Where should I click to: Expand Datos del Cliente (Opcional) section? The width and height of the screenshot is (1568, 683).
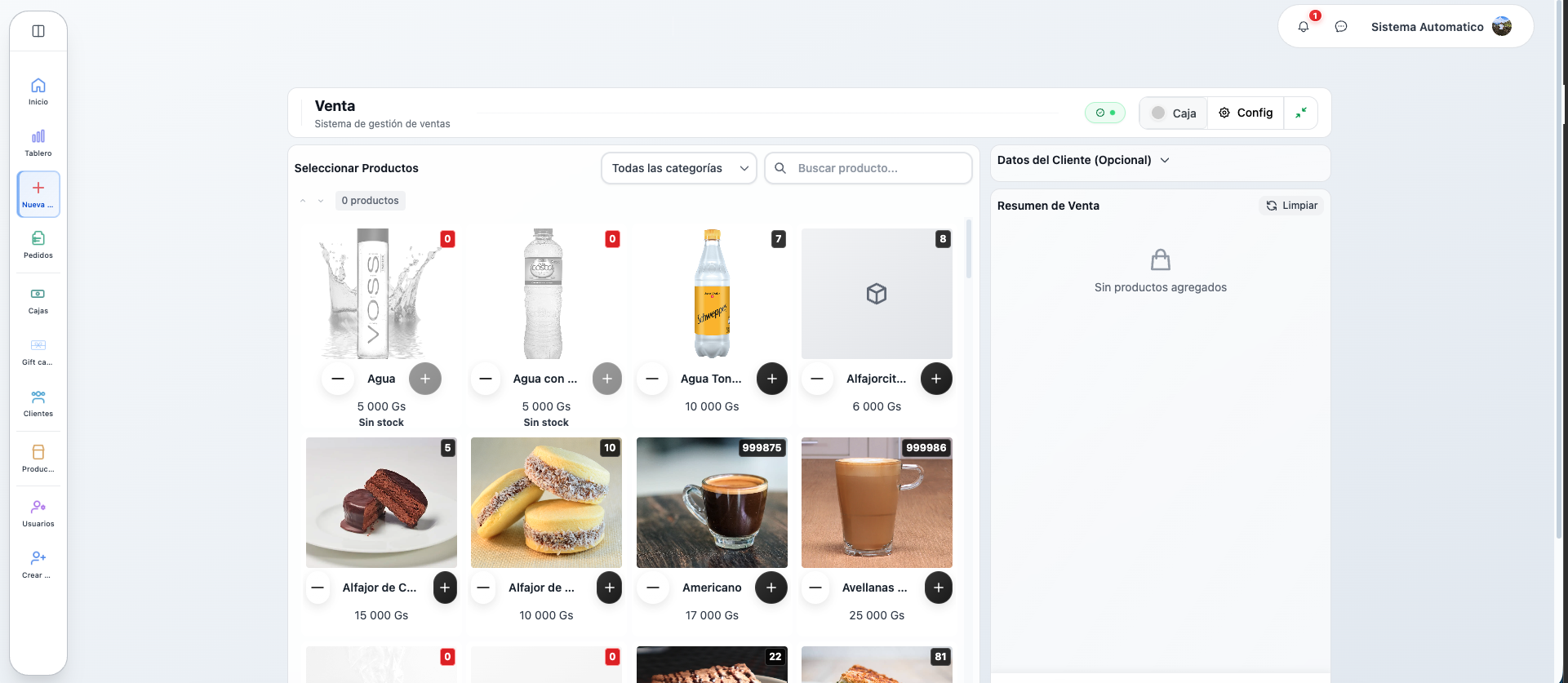tap(1082, 160)
